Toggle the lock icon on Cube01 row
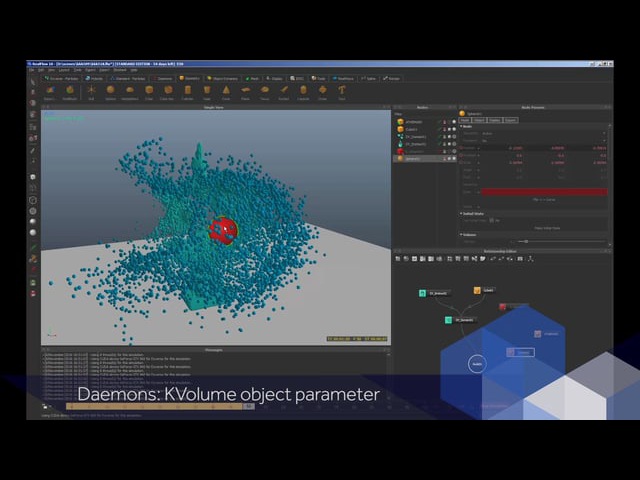This screenshot has width=640, height=480. pyautogui.click(x=444, y=129)
